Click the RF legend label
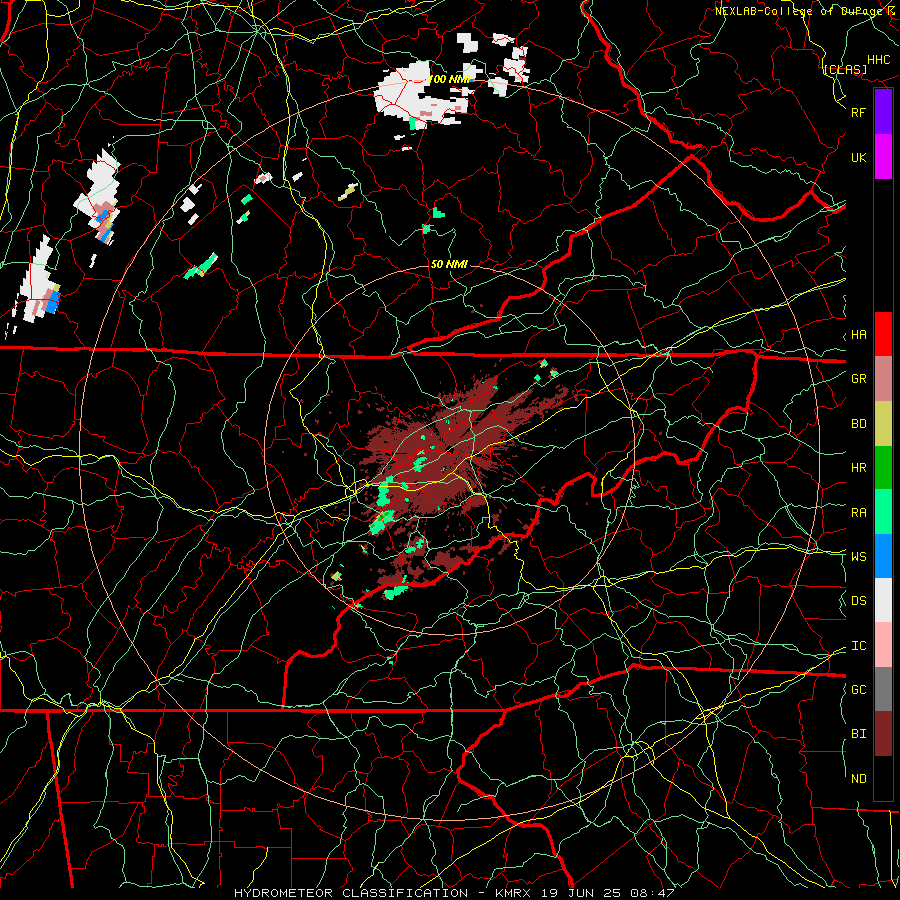 point(859,112)
